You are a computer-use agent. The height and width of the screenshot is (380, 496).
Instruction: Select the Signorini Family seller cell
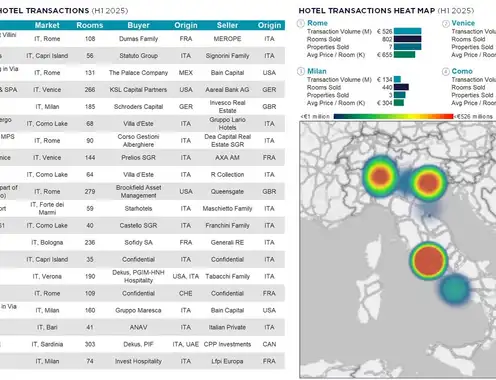point(227,56)
